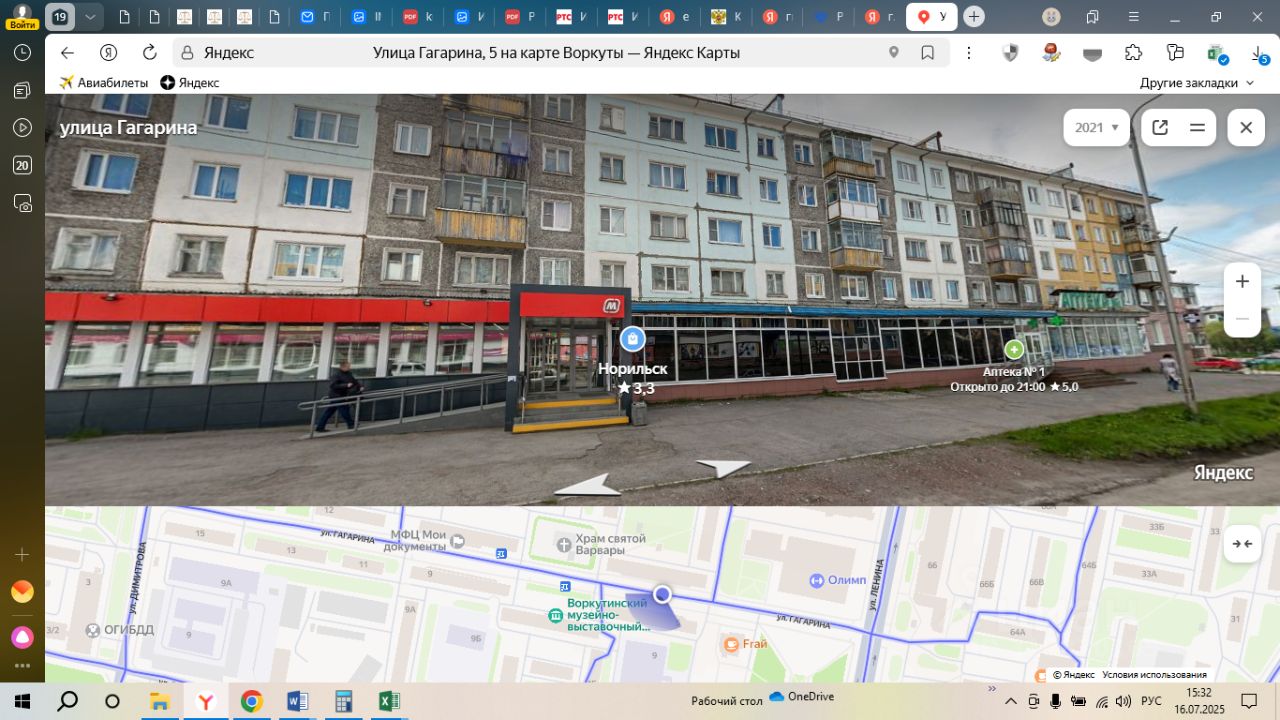Viewport: 1280px width, 720px height.
Task: Close the street panorama view
Action: pyautogui.click(x=1246, y=127)
